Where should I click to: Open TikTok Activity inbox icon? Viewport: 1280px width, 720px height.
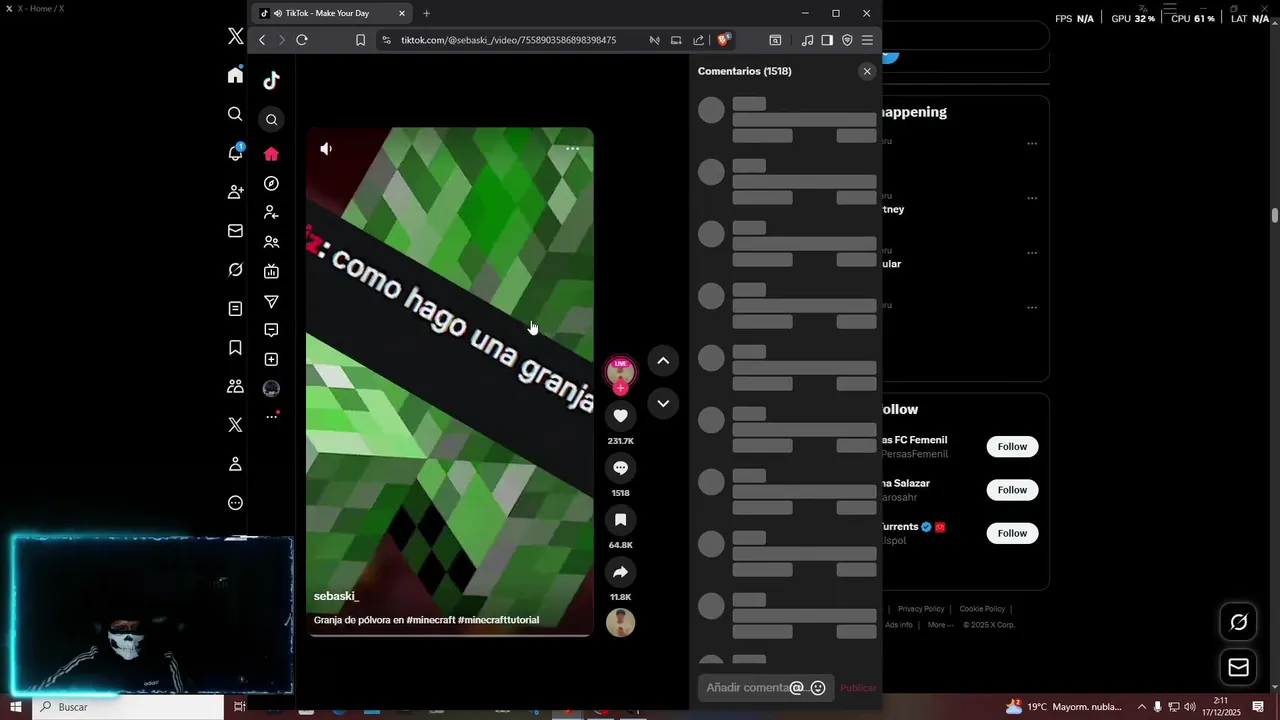[271, 330]
